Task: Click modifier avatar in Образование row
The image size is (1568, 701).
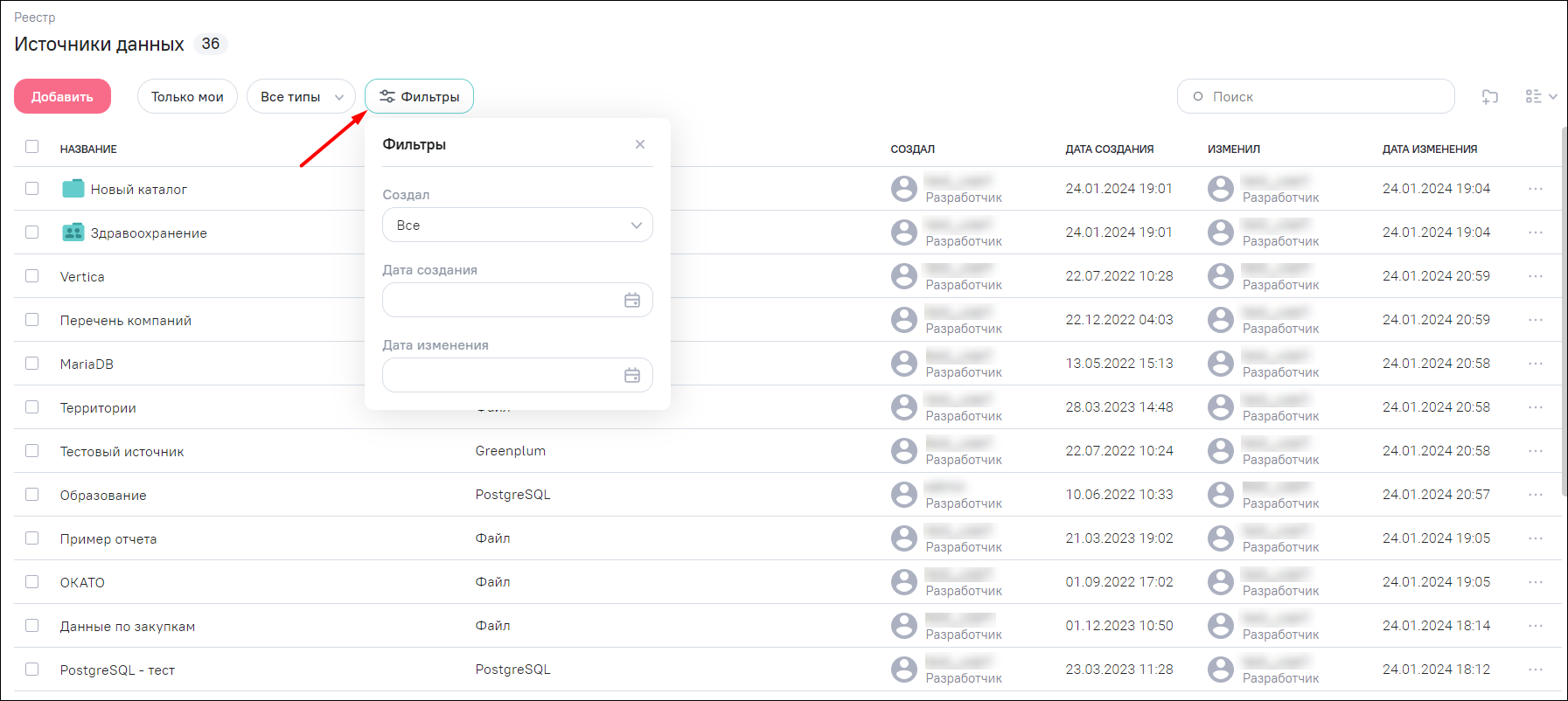Action: coord(1221,495)
